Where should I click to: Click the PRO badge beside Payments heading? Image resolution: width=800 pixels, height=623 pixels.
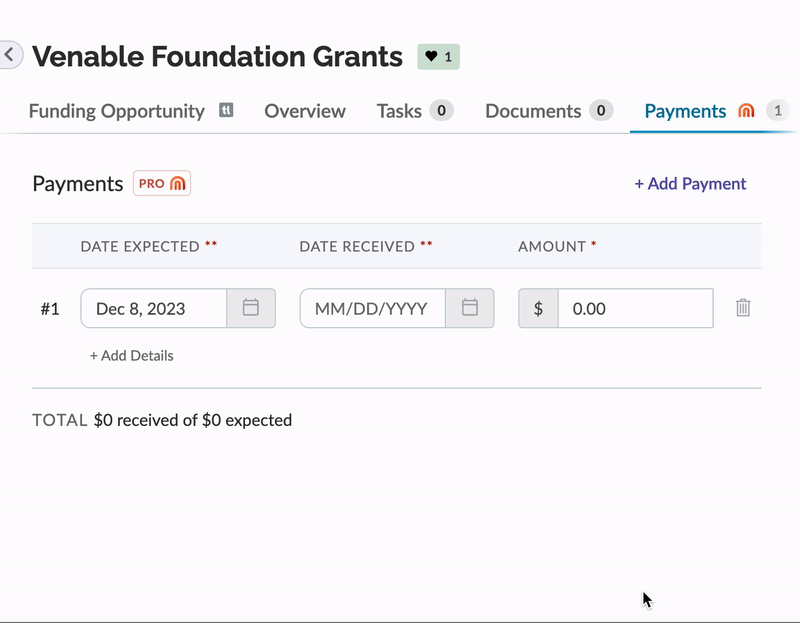162,183
